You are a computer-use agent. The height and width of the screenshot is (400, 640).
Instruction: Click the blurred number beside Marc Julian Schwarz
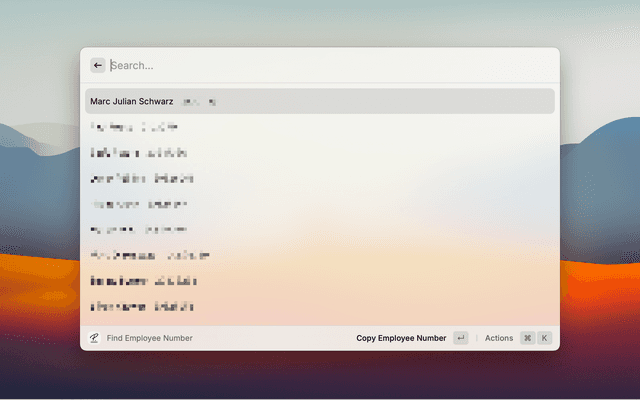[x=199, y=101]
